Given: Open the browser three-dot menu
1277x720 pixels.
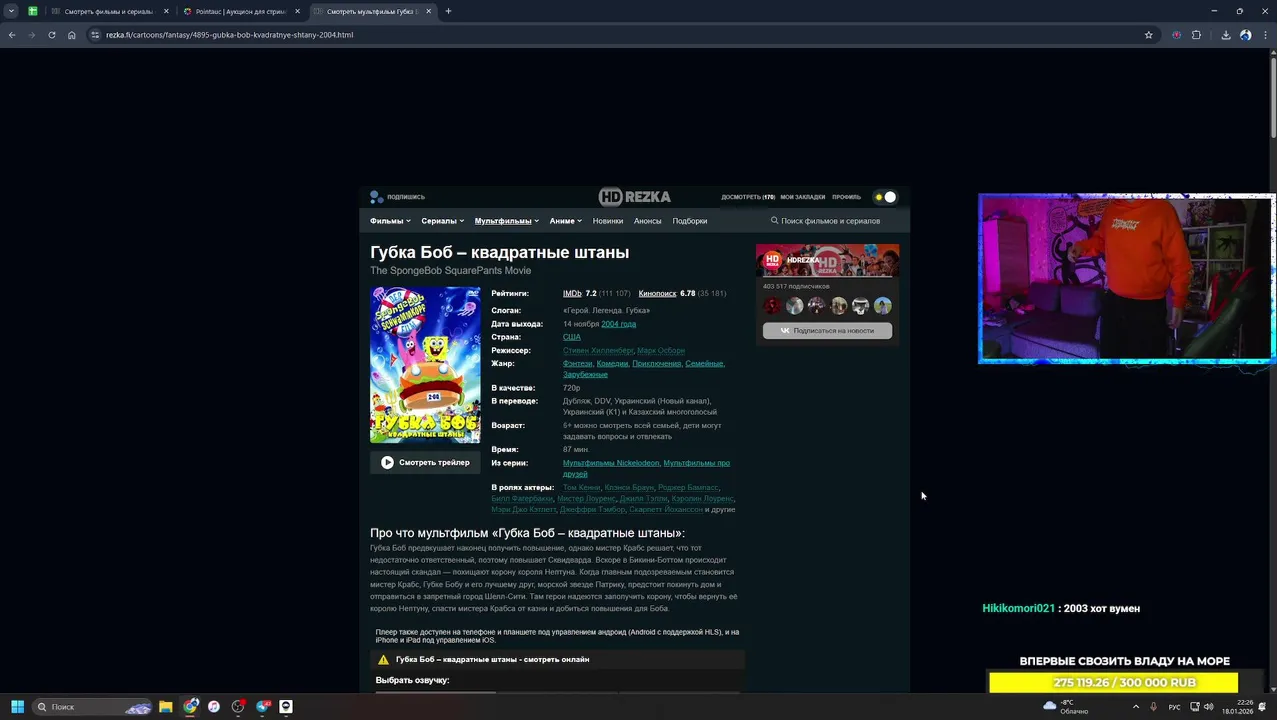Looking at the screenshot, I should pyautogui.click(x=1264, y=35).
